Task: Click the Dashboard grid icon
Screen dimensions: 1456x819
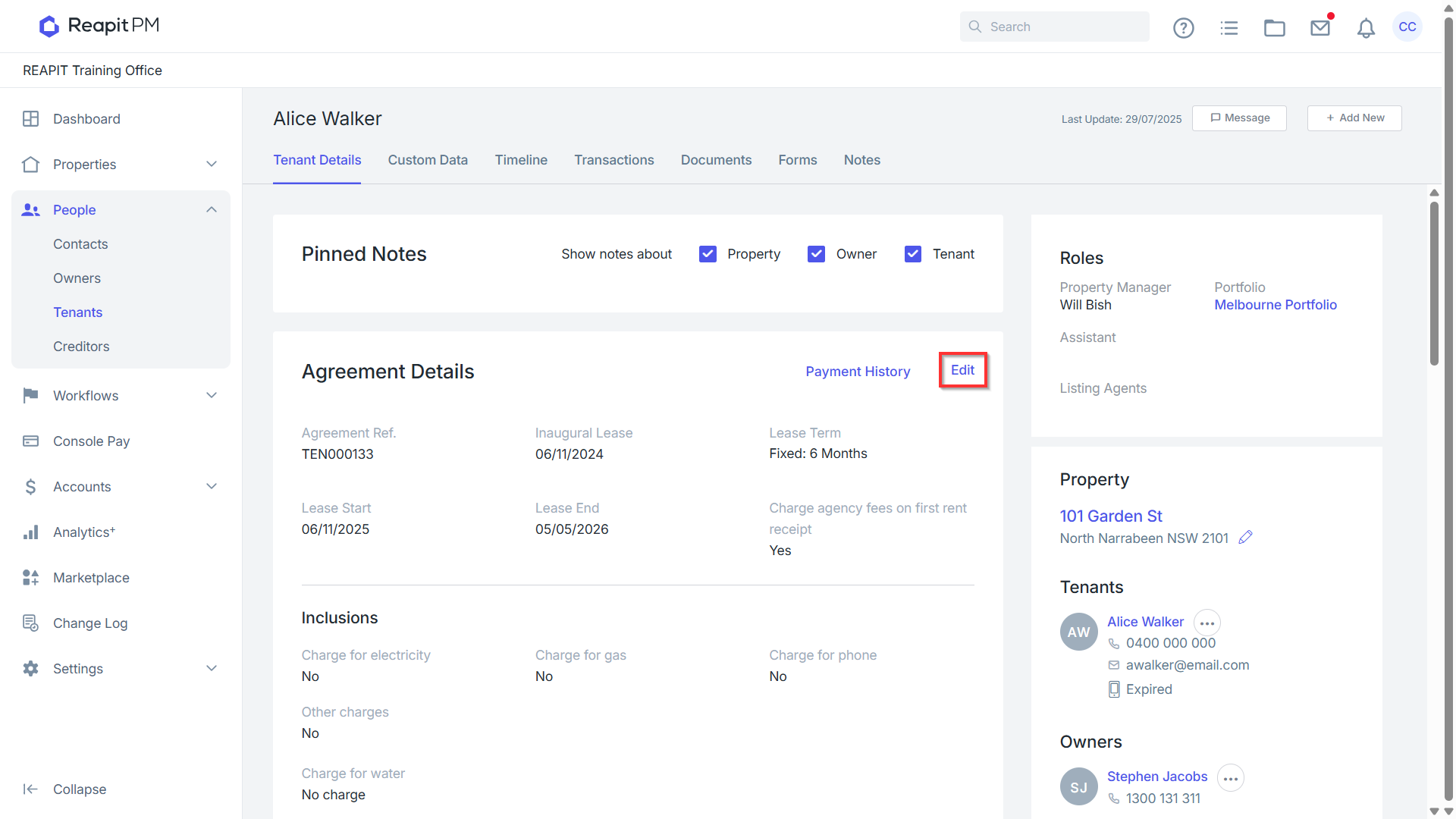Action: pyautogui.click(x=31, y=119)
